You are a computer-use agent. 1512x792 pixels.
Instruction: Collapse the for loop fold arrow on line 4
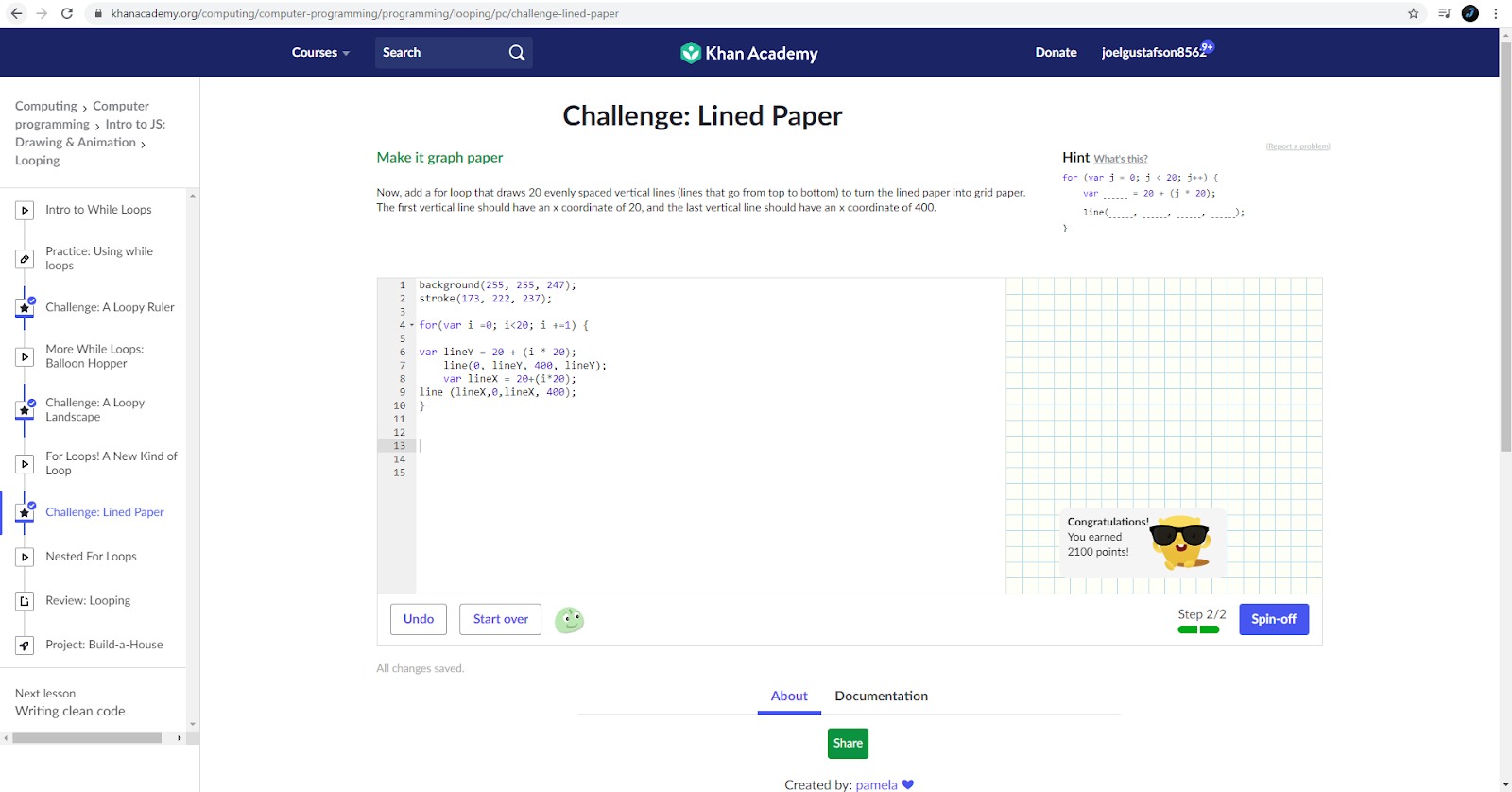(412, 325)
